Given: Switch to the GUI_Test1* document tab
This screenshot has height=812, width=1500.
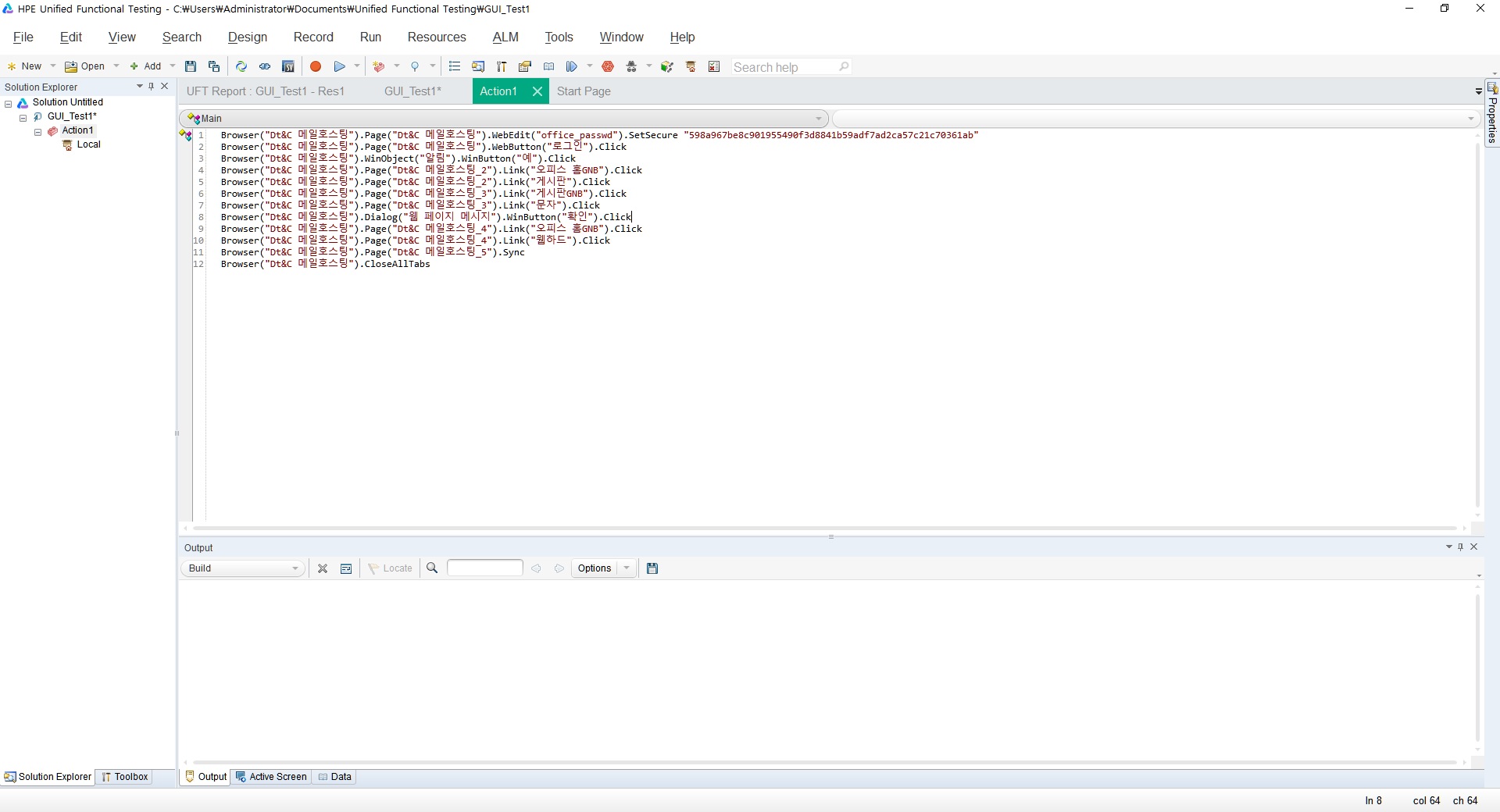Looking at the screenshot, I should pyautogui.click(x=412, y=91).
